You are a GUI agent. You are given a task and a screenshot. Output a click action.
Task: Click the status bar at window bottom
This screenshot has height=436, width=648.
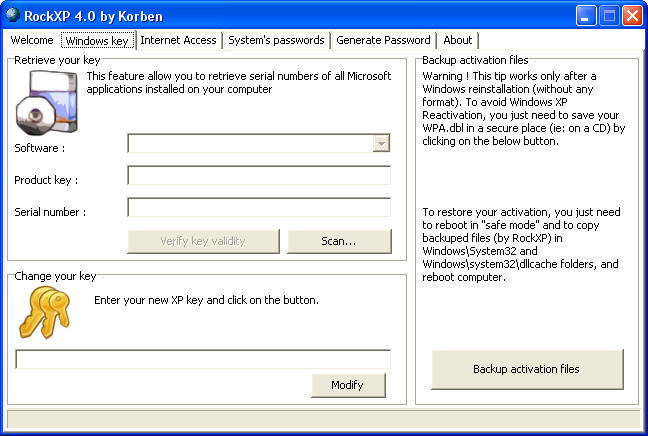click(324, 419)
